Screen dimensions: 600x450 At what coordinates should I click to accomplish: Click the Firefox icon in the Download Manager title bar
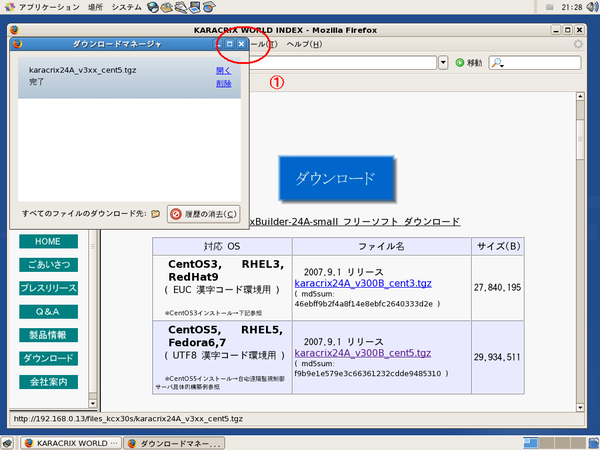tap(17, 44)
